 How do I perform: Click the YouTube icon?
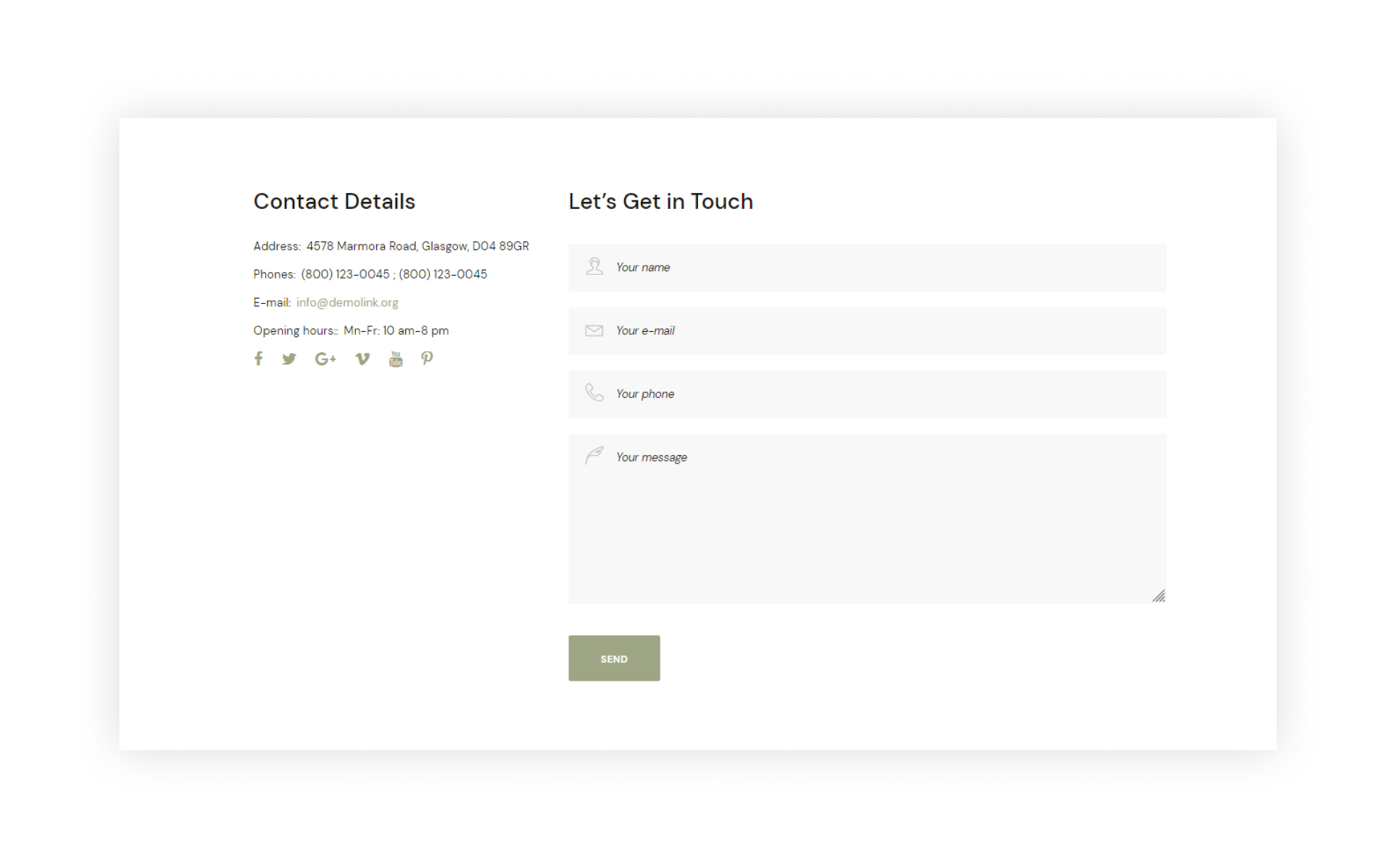396,359
